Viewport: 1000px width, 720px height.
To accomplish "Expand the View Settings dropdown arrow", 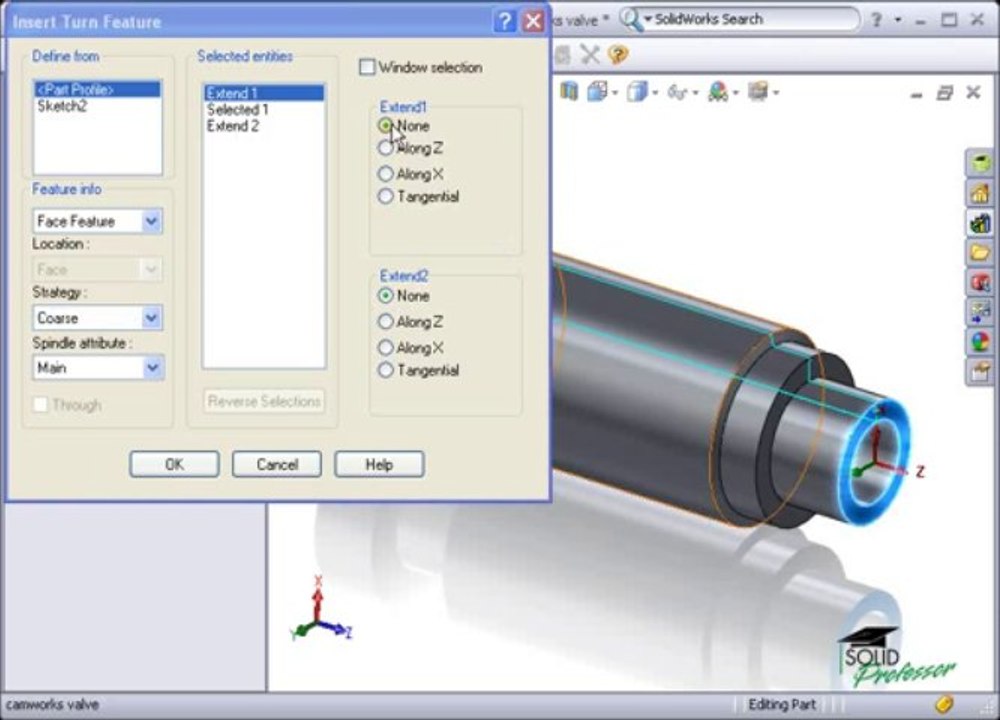I will pyautogui.click(x=776, y=93).
